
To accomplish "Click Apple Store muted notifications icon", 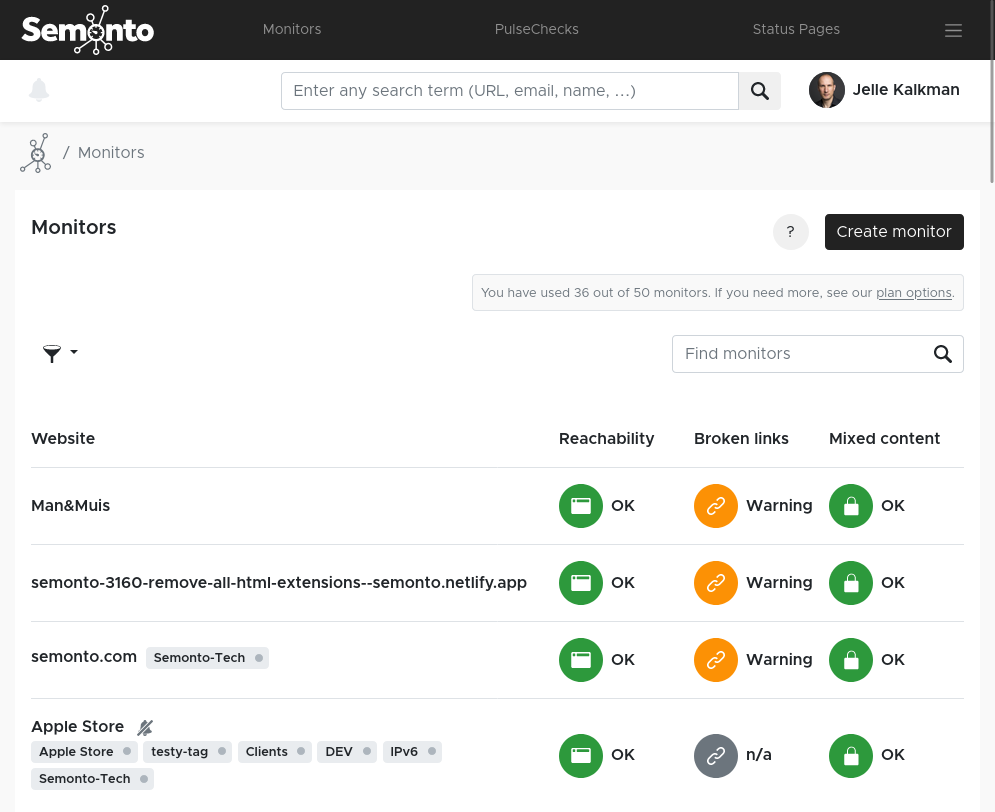I will (145, 728).
